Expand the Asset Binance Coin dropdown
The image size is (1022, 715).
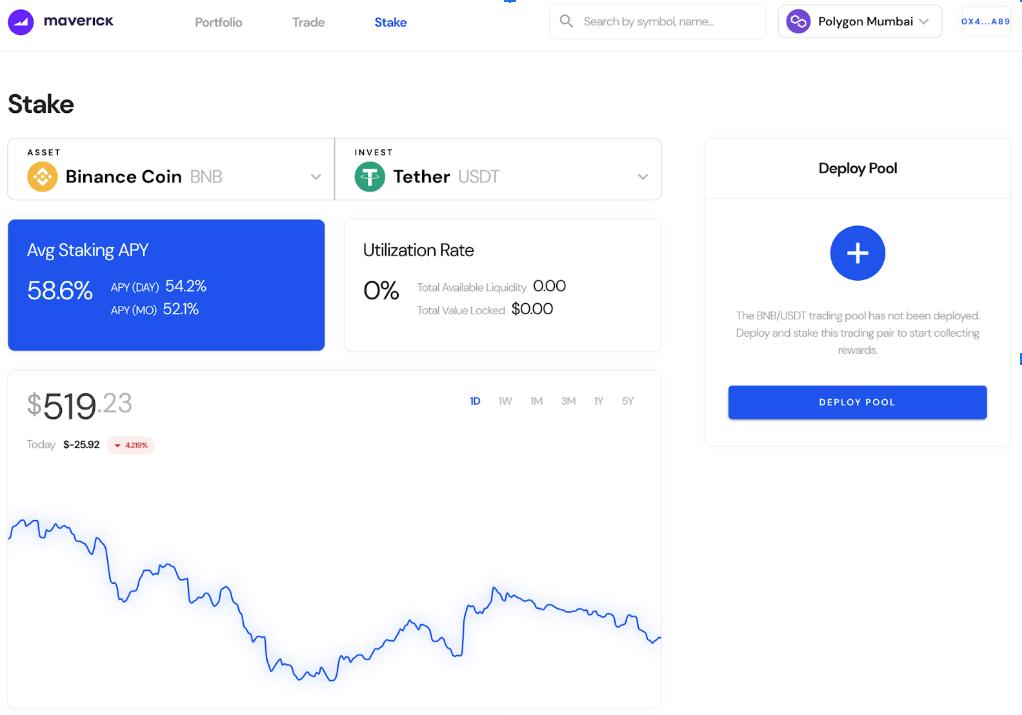click(x=316, y=177)
